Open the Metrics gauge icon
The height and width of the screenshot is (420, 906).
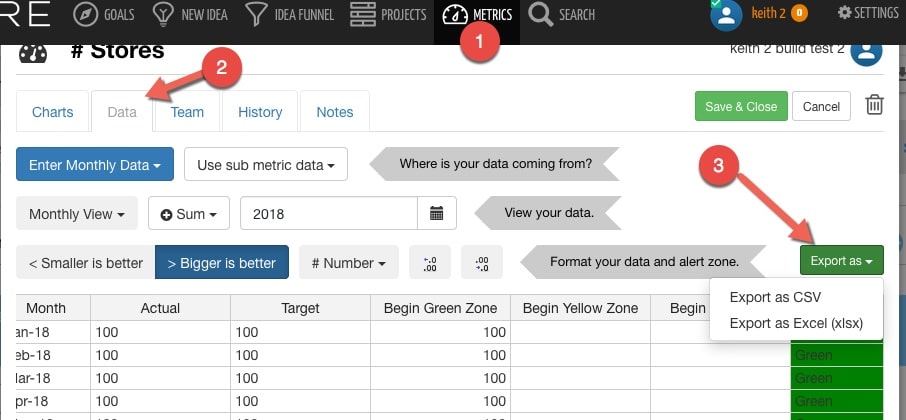coord(455,14)
